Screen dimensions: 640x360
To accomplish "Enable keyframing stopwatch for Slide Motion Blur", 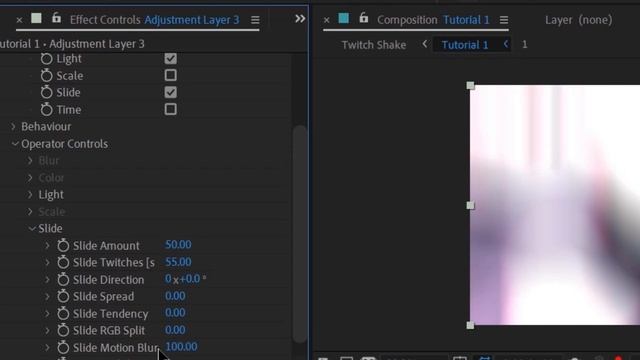I will click(x=63, y=347).
